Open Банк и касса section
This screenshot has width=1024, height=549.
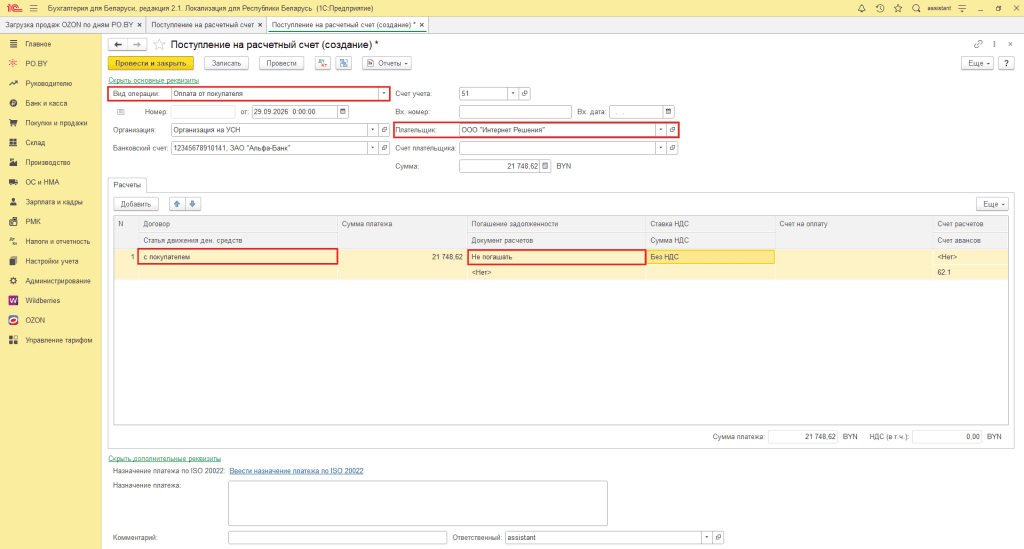click(46, 103)
